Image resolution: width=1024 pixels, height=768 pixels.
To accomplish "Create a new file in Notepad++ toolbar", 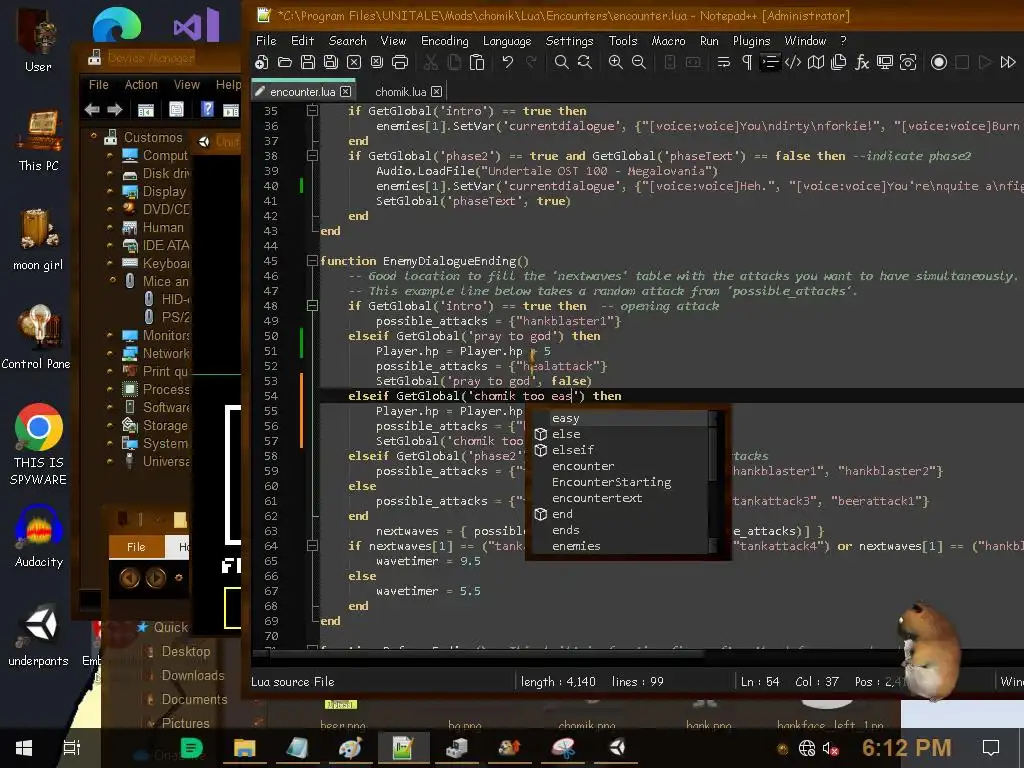I will click(262, 62).
